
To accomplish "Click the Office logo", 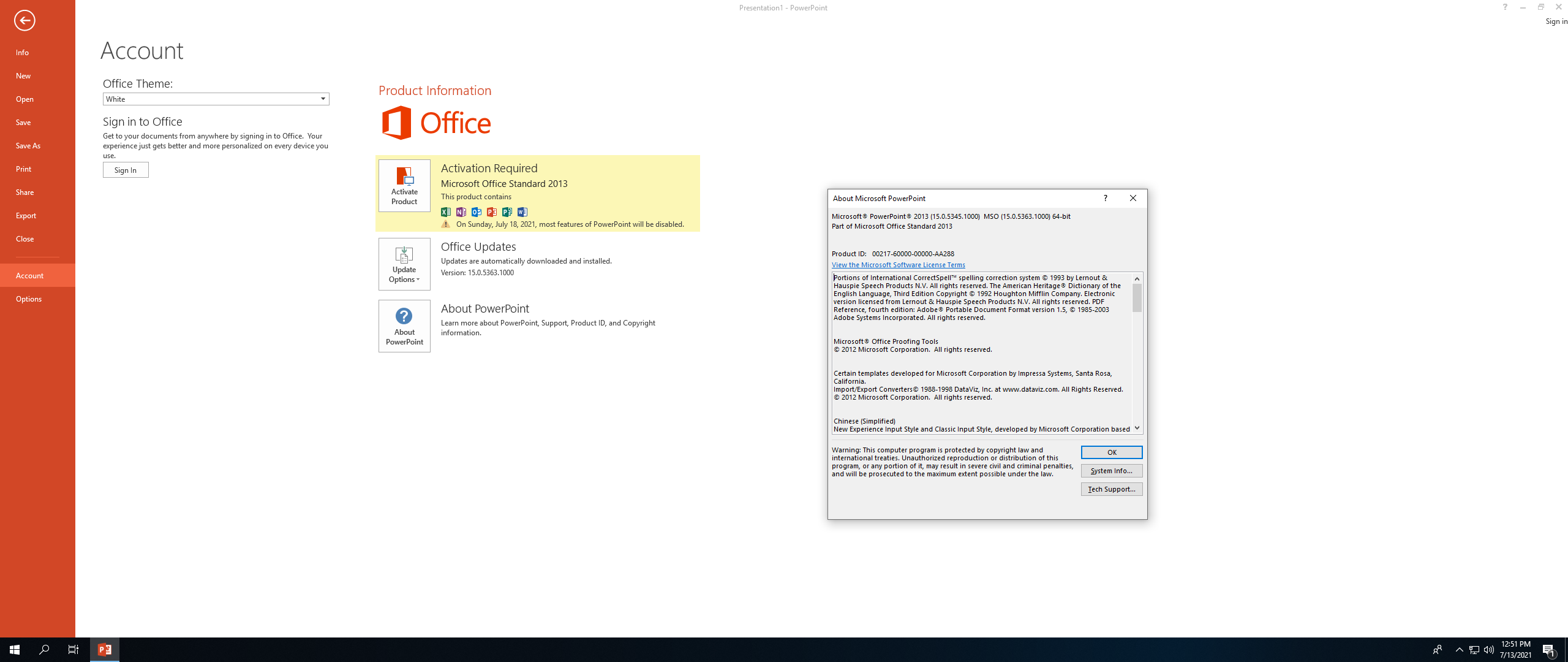I will 436,123.
